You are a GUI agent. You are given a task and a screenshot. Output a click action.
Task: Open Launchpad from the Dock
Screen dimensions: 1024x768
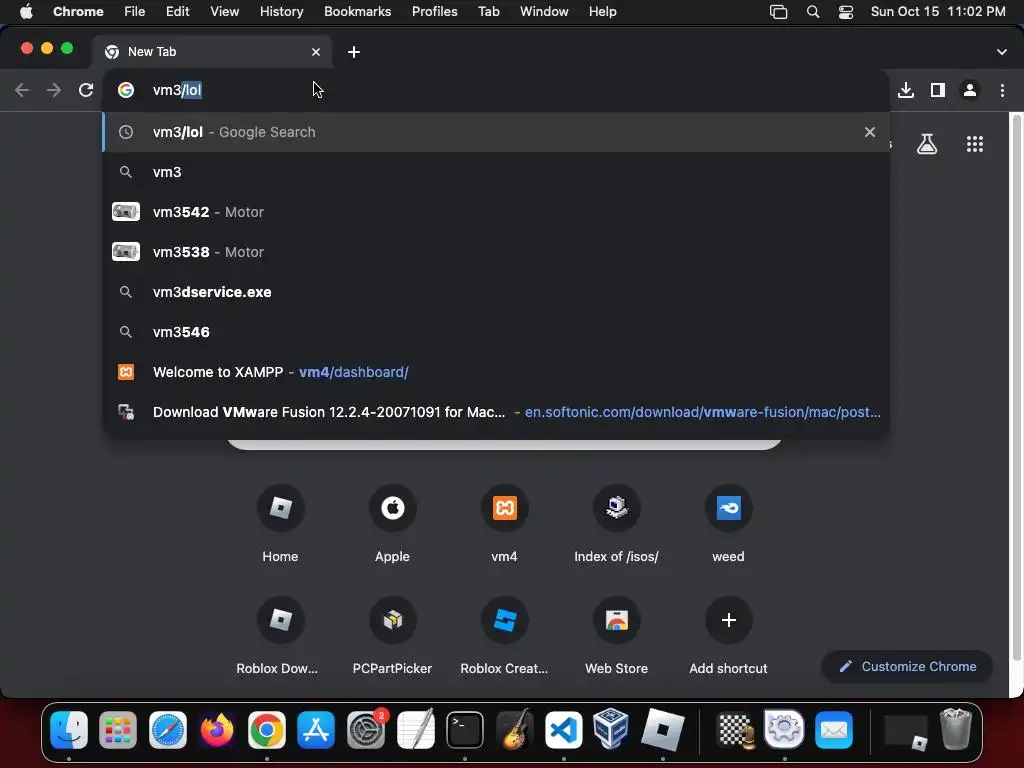[118, 729]
